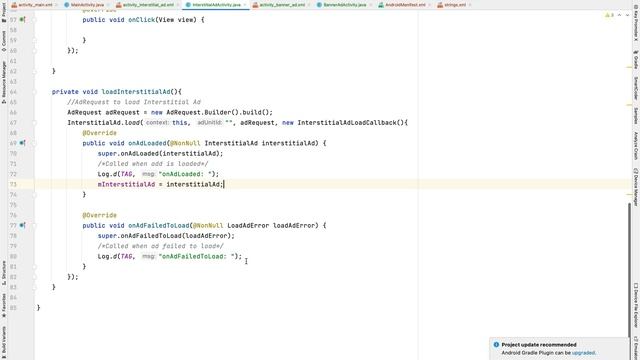
Task: Collapse the loadInterstitialAd method fold at line 64
Action: pyautogui.click(x=35, y=92)
